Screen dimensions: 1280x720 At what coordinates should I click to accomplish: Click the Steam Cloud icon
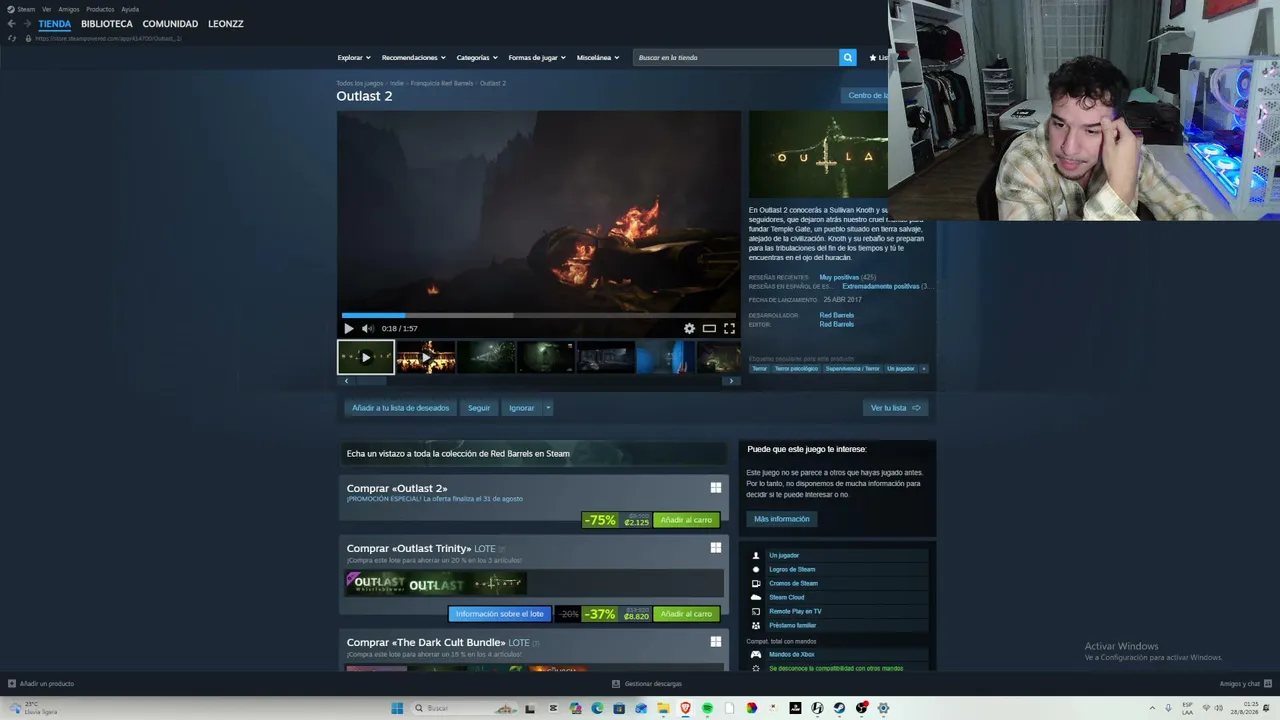(756, 597)
